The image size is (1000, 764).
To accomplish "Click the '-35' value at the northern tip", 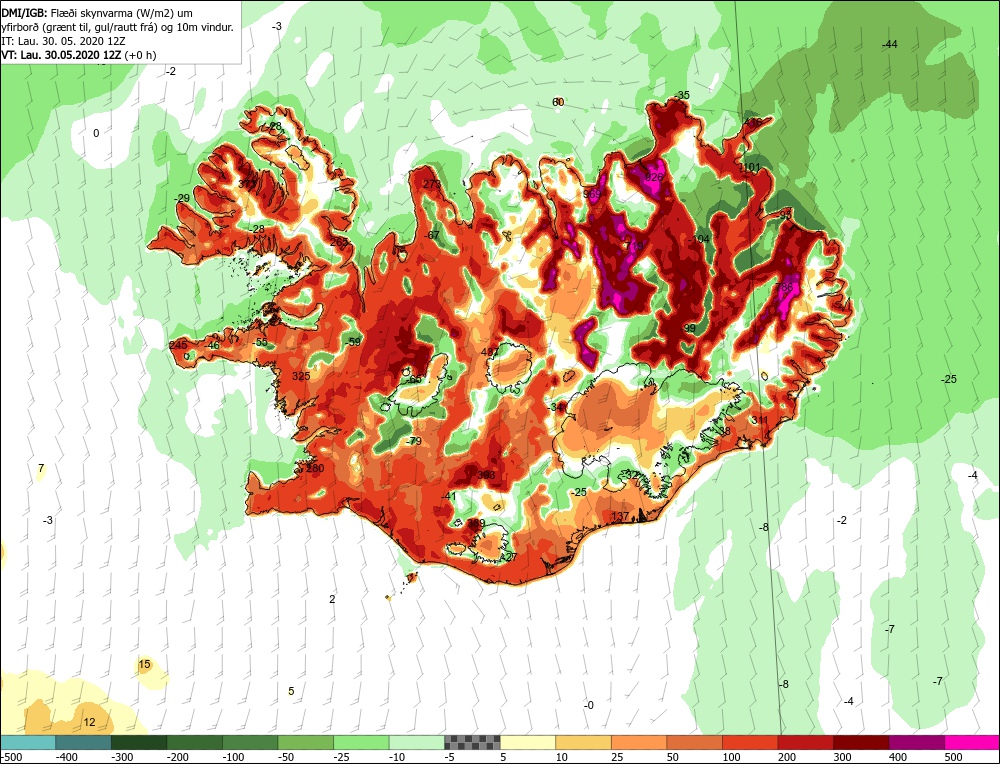I will click(x=682, y=96).
